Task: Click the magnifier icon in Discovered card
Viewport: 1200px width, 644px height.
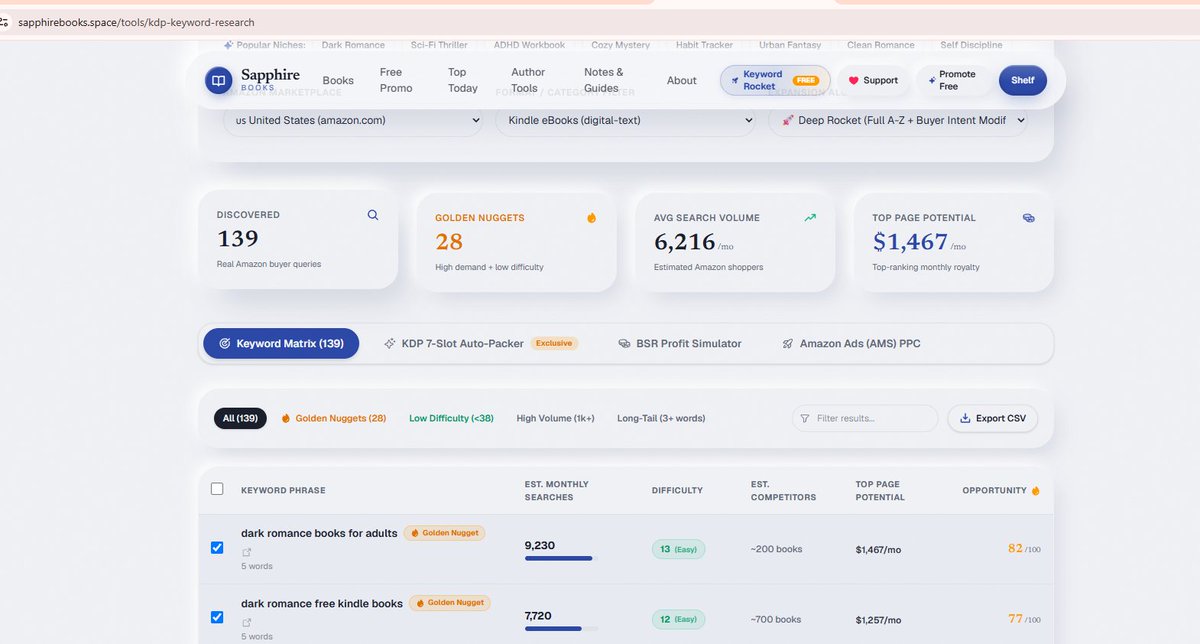Action: tap(373, 215)
